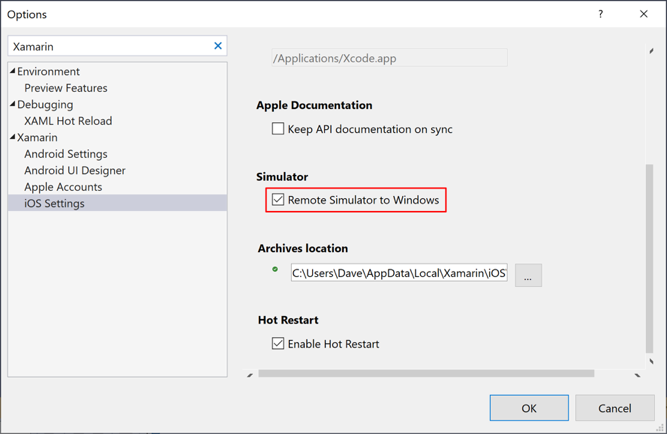Click the Archives location path field
The image size is (667, 434).
[x=399, y=273]
